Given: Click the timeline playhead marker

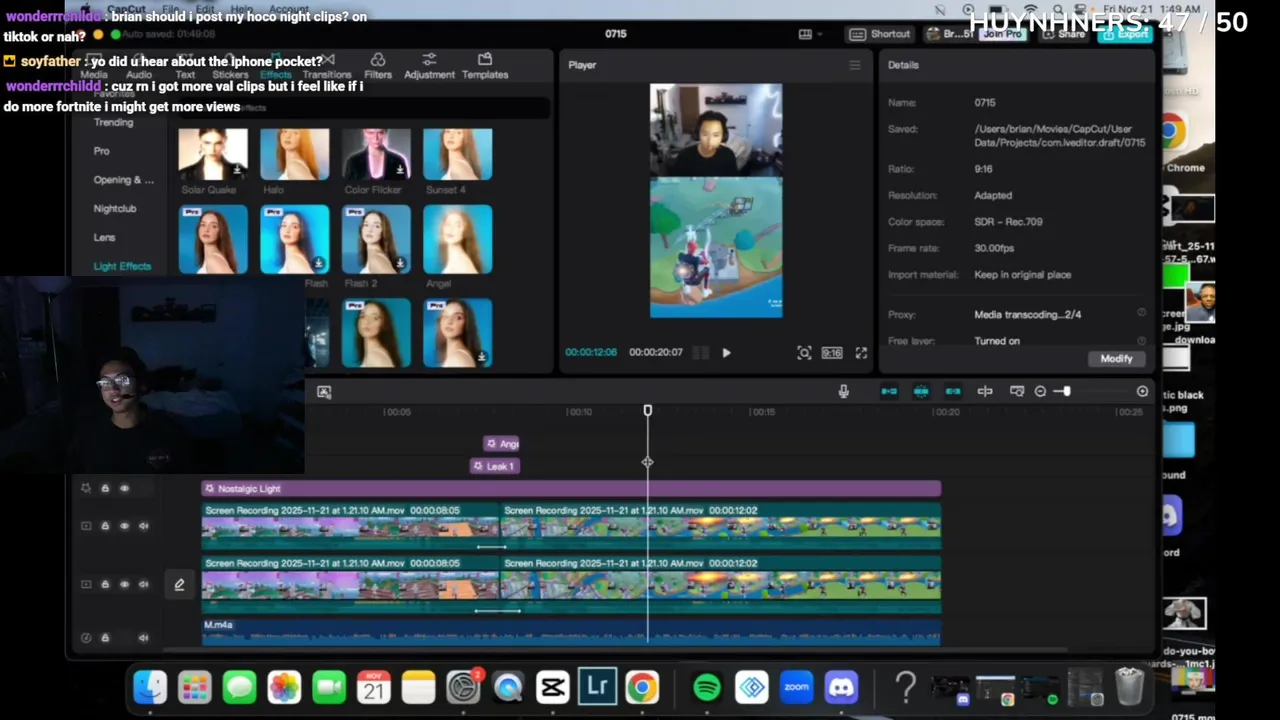Looking at the screenshot, I should (648, 411).
